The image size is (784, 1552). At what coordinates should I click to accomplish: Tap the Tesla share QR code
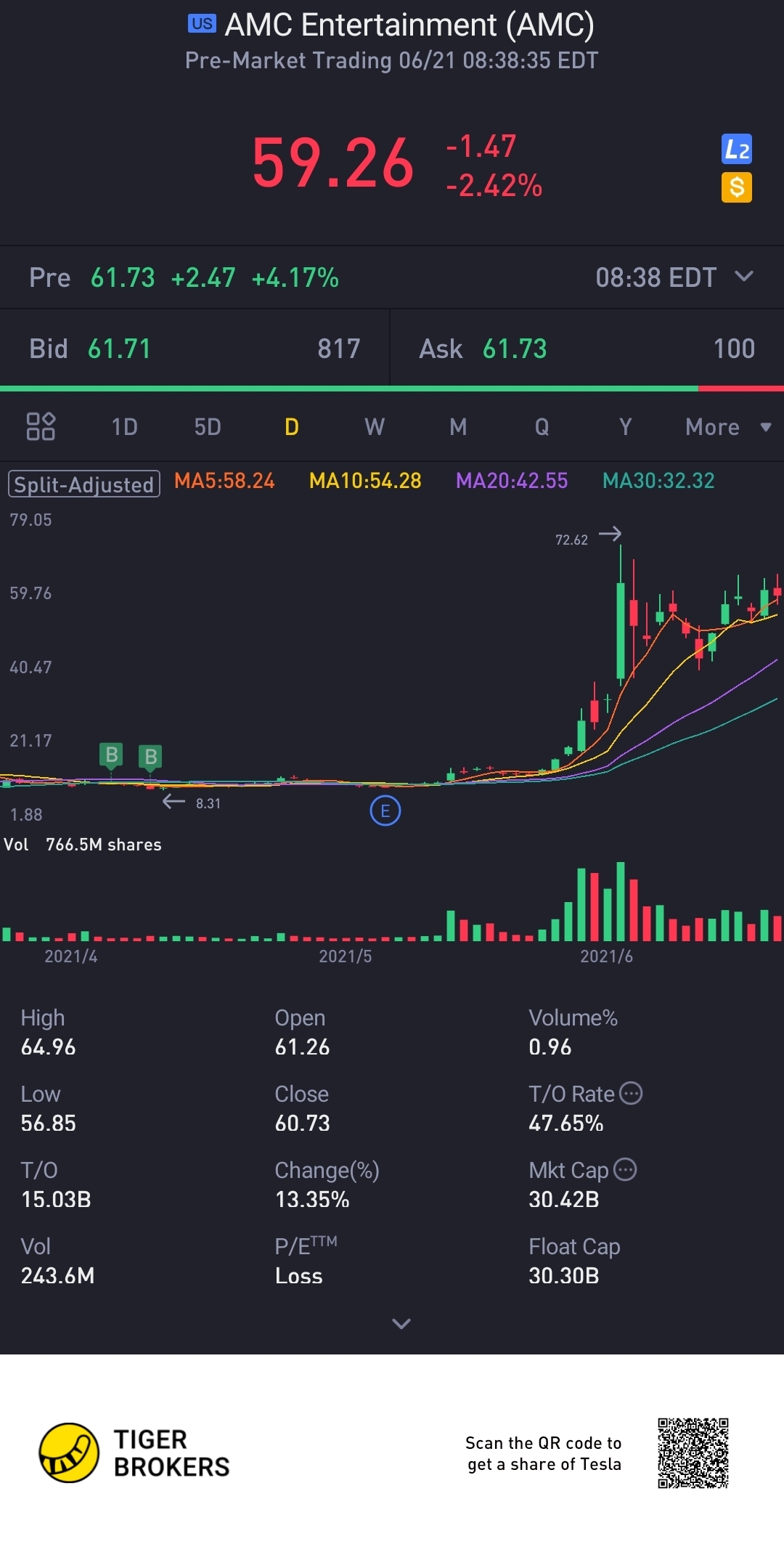click(x=693, y=1453)
